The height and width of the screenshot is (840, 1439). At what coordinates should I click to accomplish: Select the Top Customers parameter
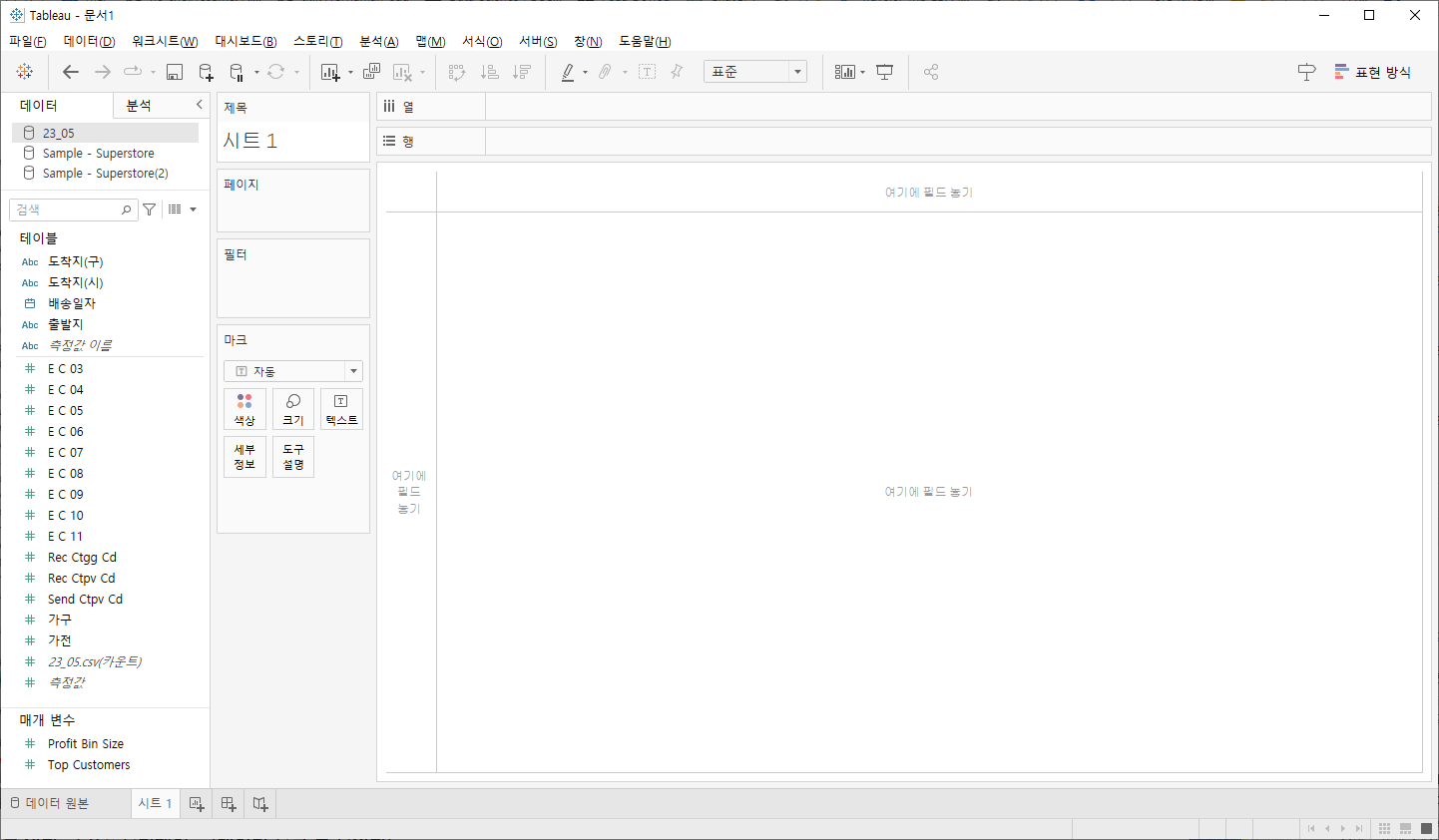coord(89,765)
